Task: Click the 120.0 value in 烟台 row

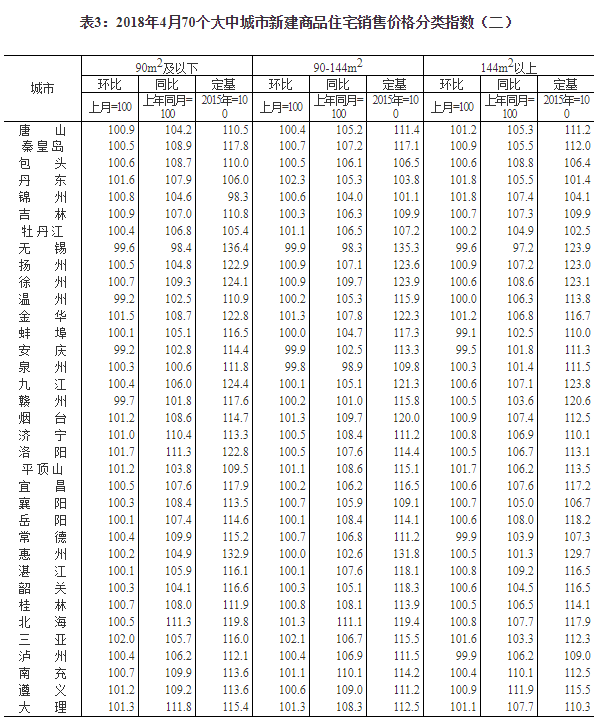Action: (406, 417)
